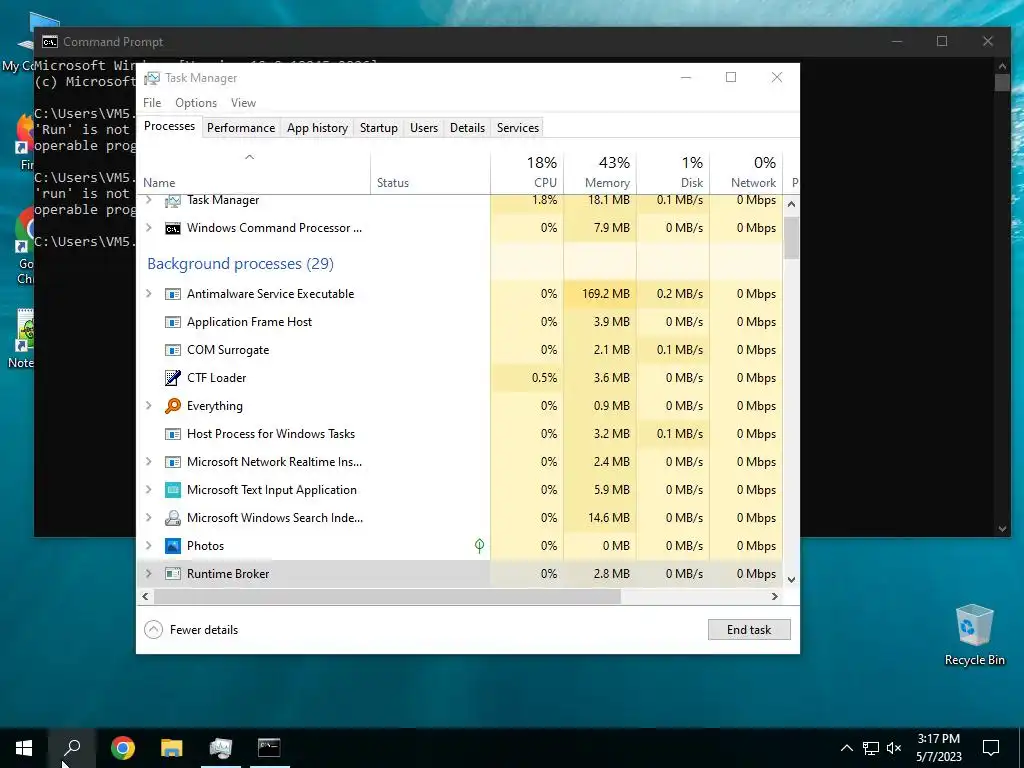Expand the Task Manager process row
The height and width of the screenshot is (768, 1024).
149,200
